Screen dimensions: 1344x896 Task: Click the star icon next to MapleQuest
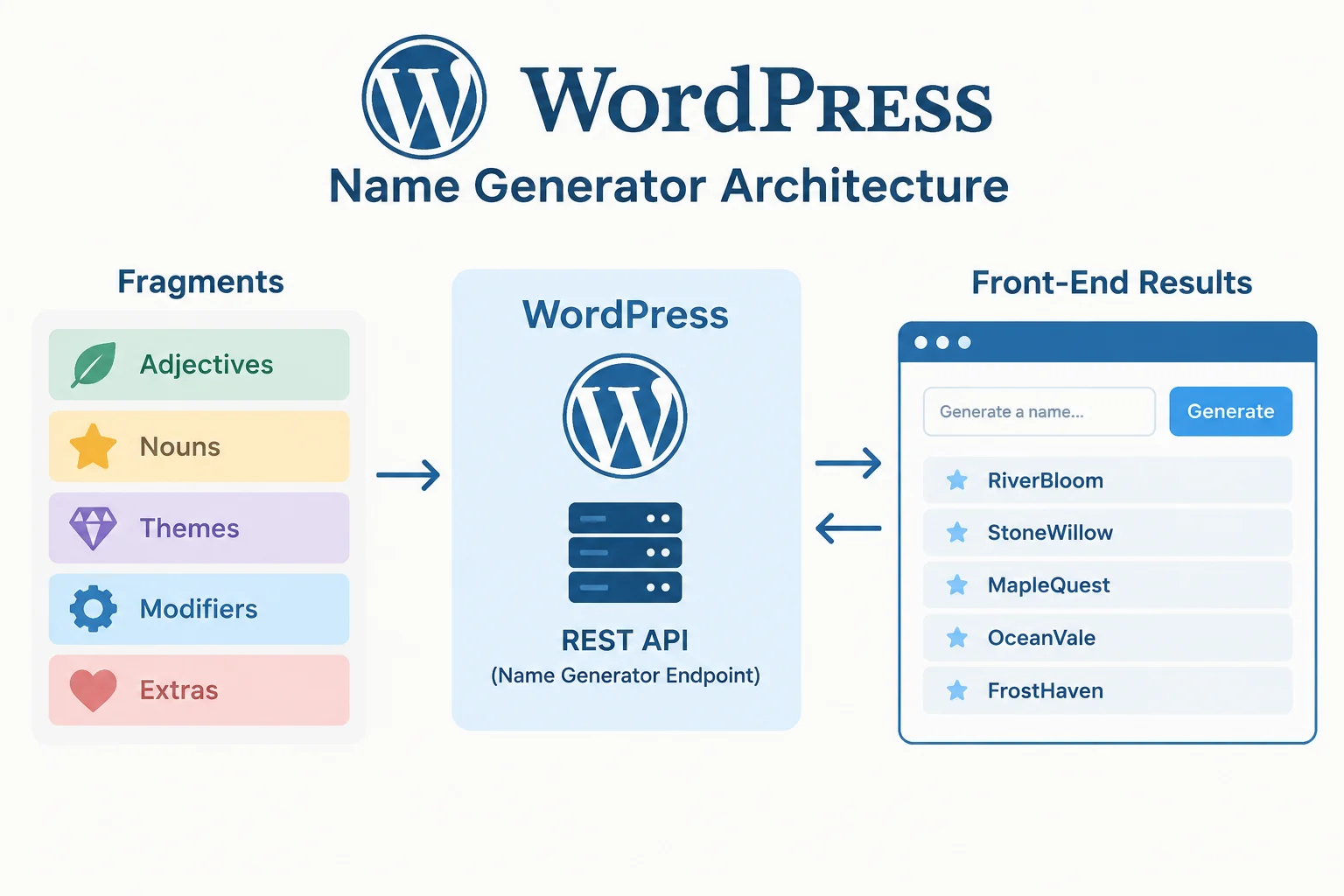(957, 584)
